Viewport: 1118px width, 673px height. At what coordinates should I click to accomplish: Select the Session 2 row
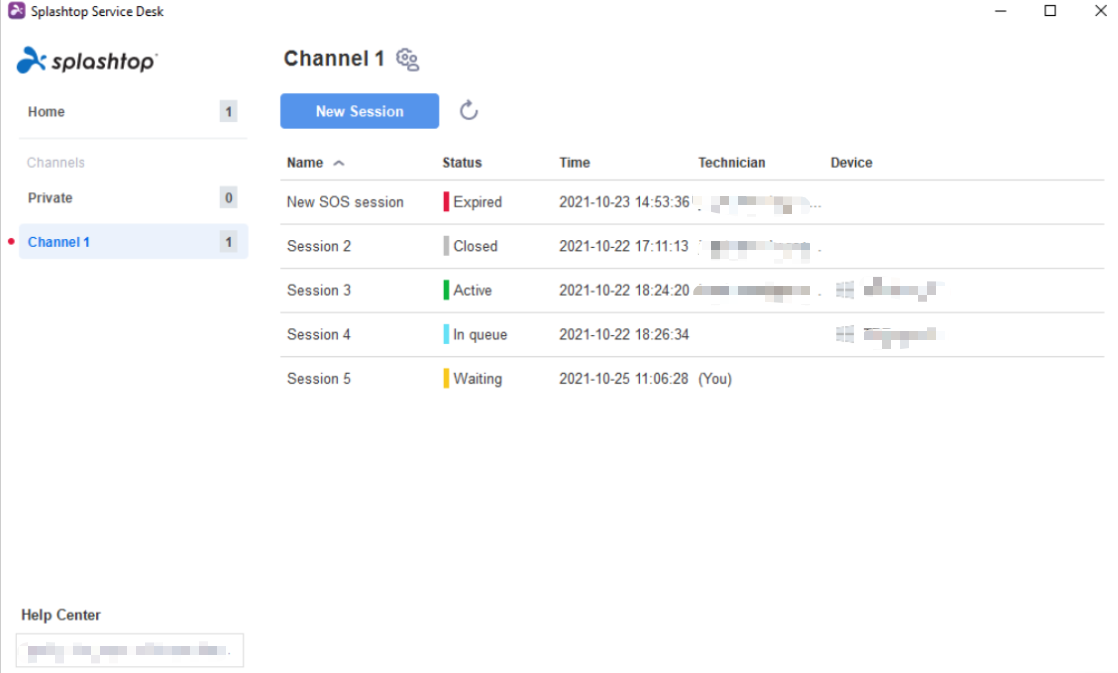692,247
